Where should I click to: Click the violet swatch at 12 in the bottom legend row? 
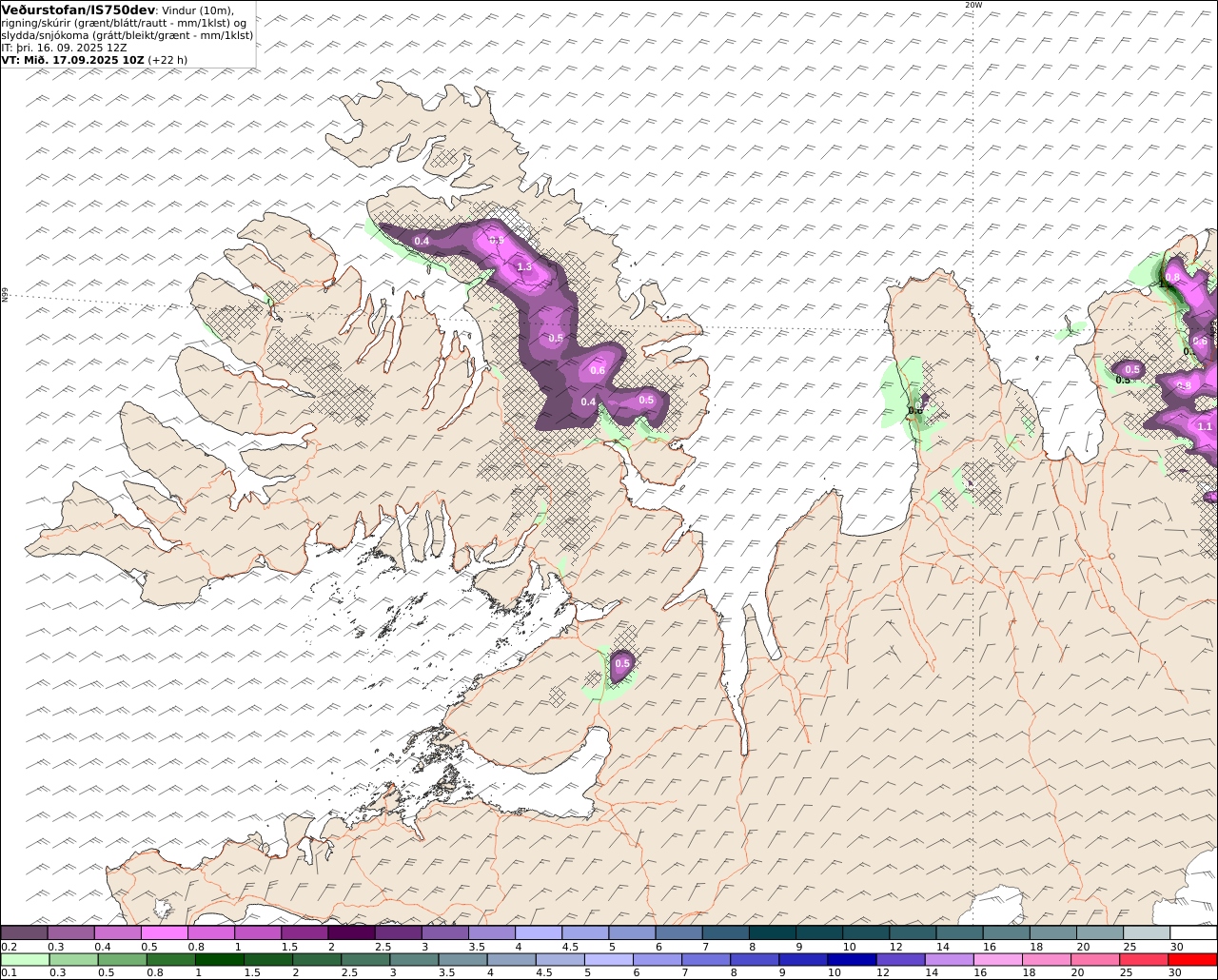902,960
